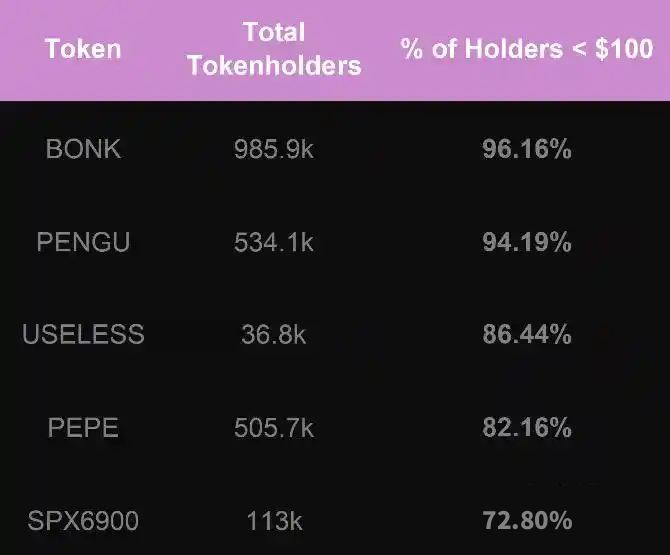Click the Token column header

[83, 49]
